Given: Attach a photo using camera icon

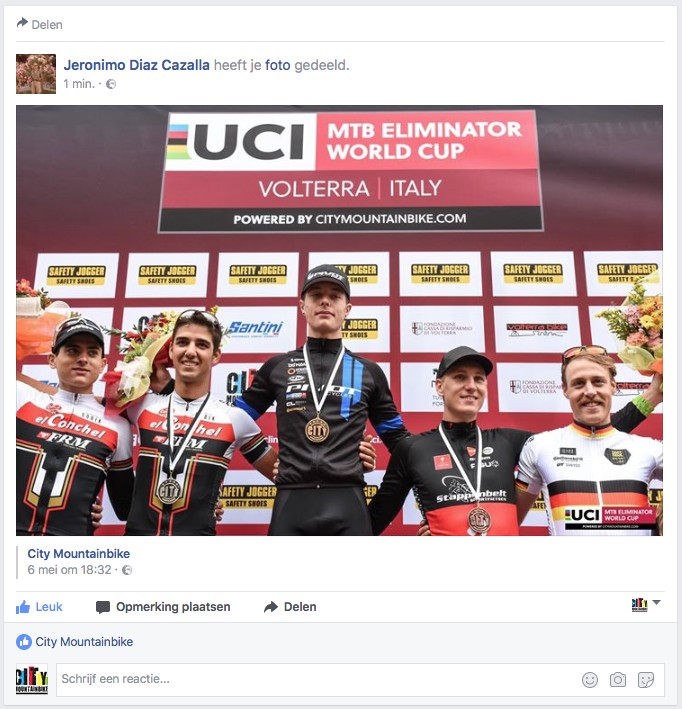Looking at the screenshot, I should (618, 680).
